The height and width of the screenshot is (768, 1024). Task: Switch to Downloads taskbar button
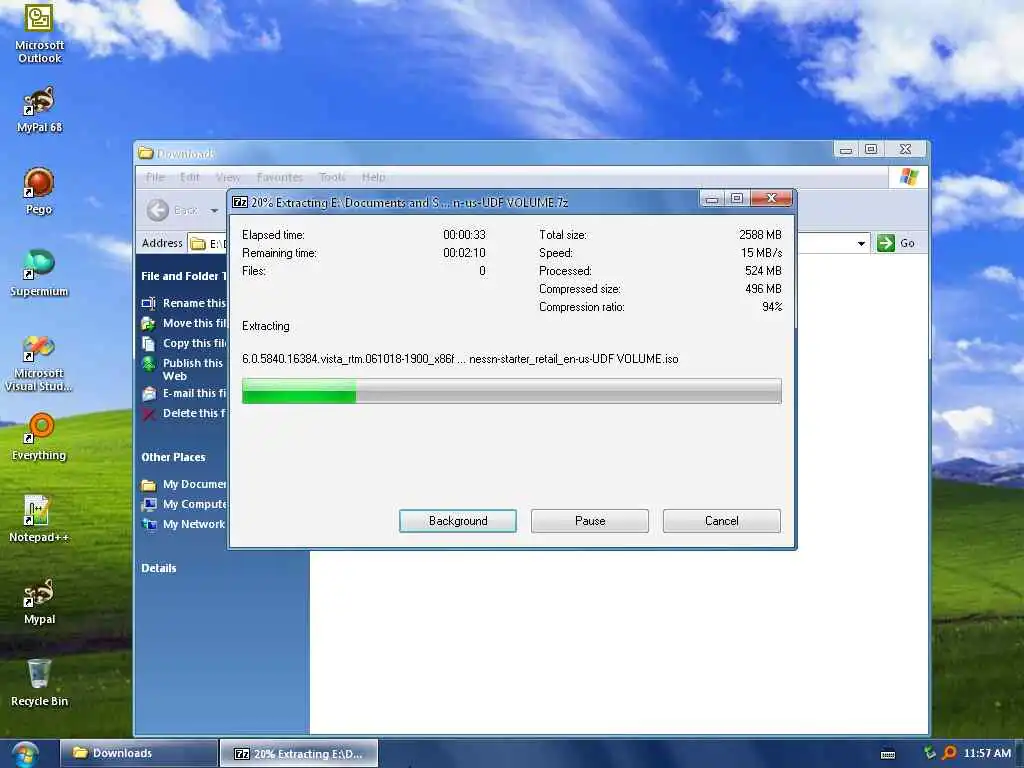click(138, 753)
